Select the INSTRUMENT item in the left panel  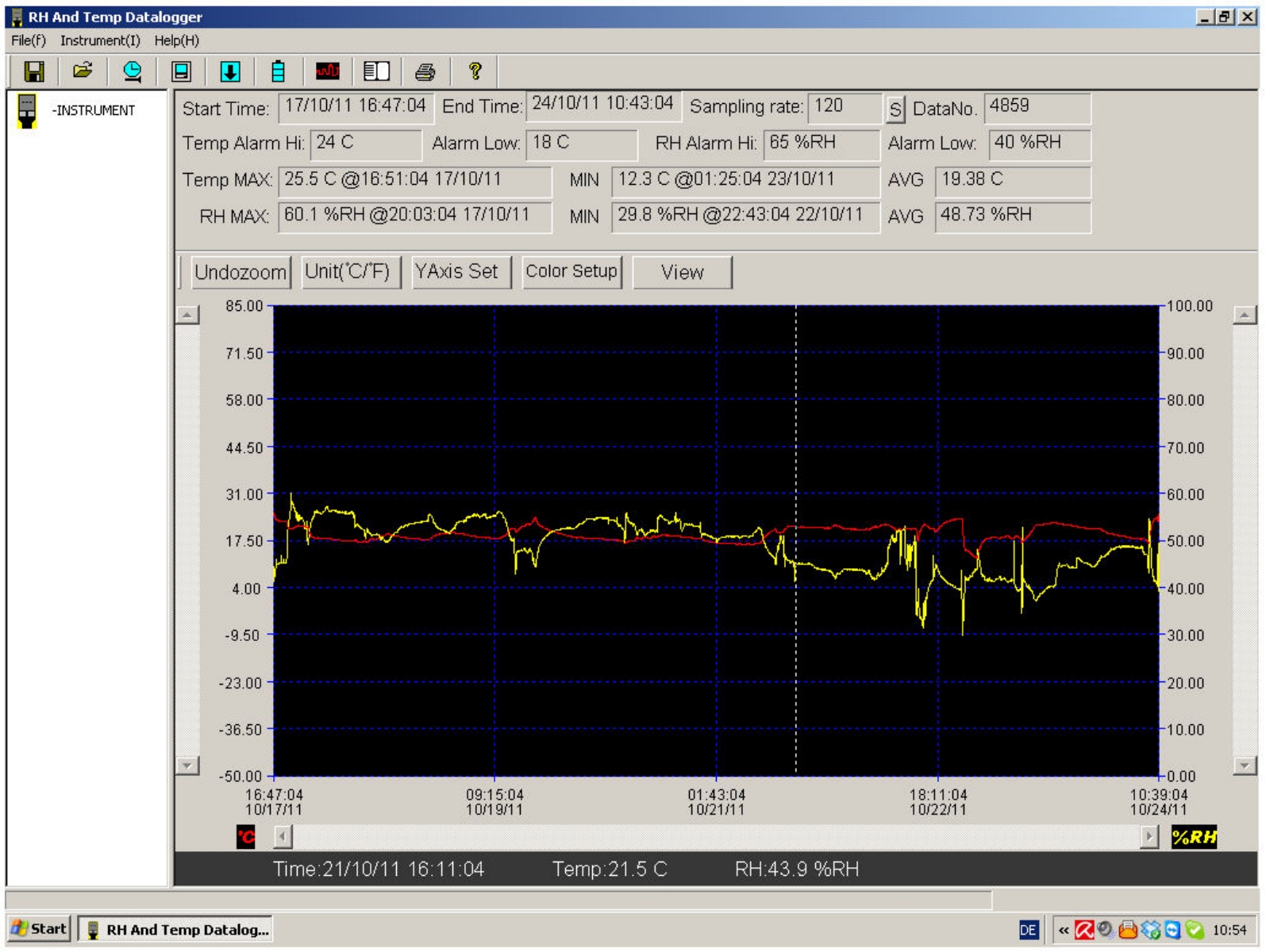[x=93, y=110]
